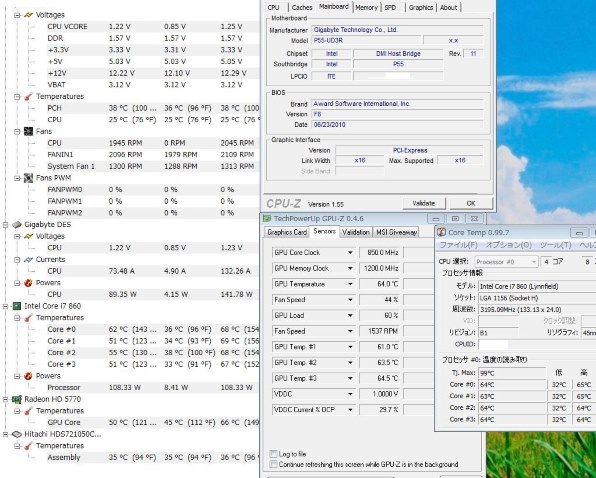Viewport: 596px width, 478px height.
Task: Open the オプション(O) menu in Core Temp
Action: tap(509, 245)
